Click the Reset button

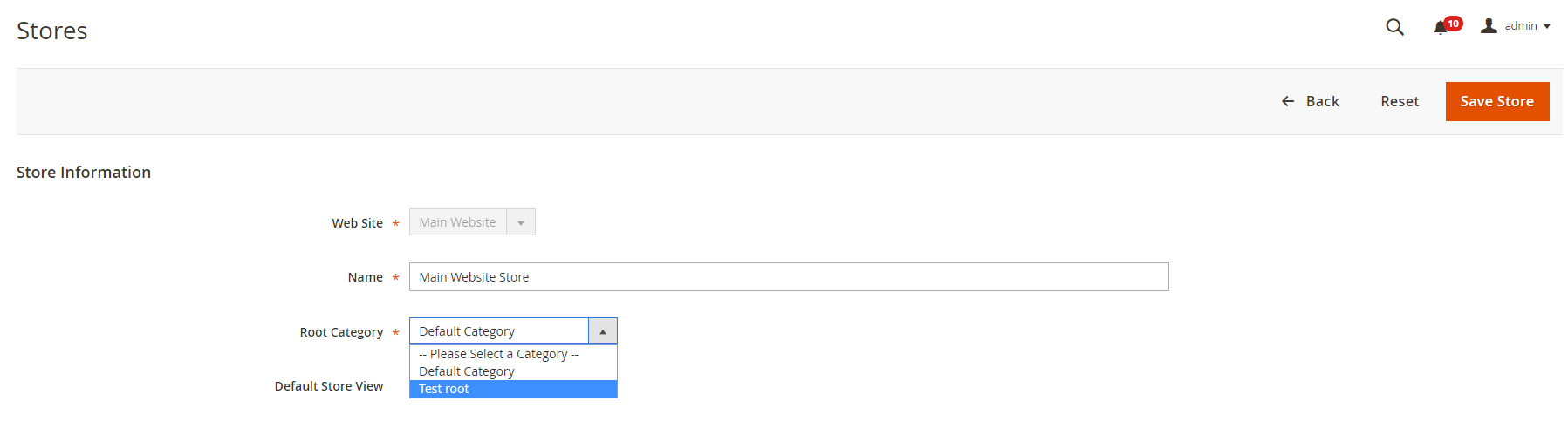[1400, 101]
